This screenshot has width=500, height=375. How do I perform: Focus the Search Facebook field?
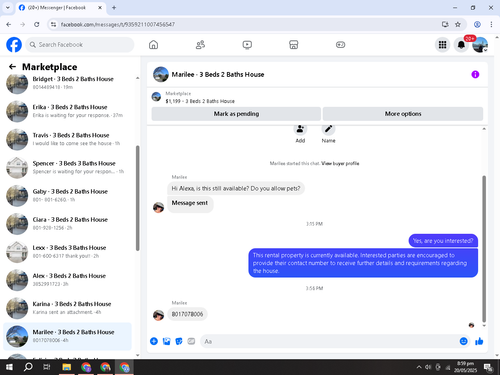80,45
